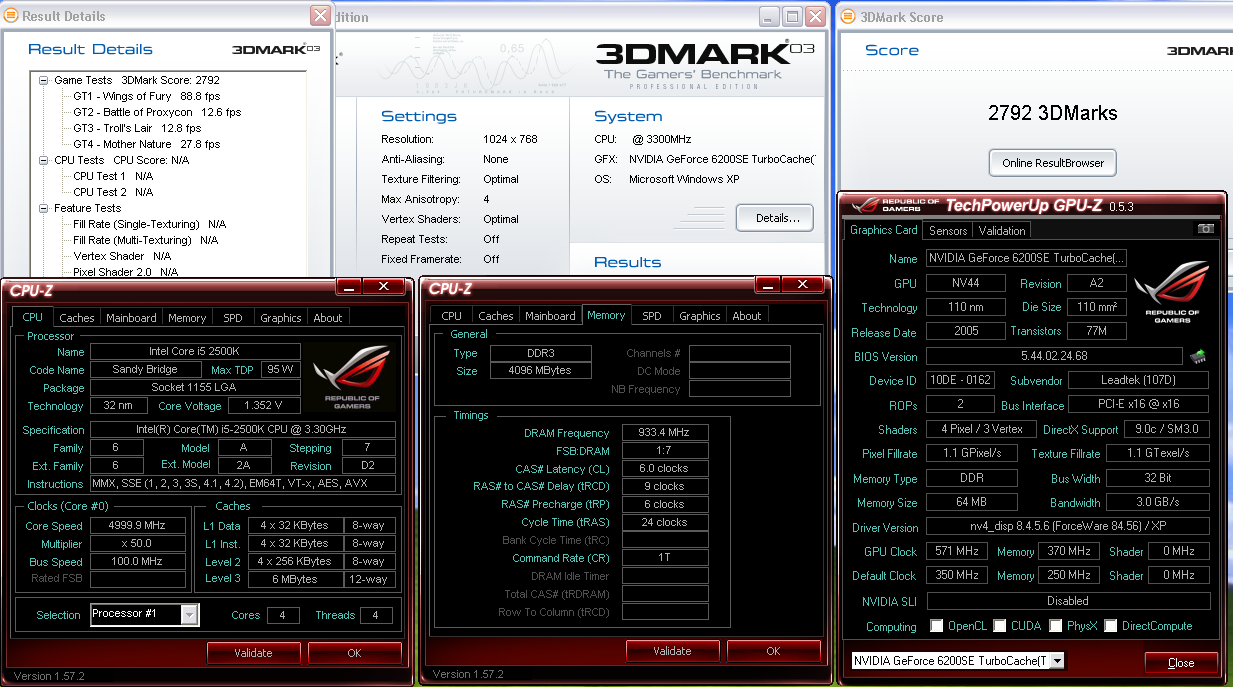Close the CPU-Z Memory window
Image resolution: width=1233 pixels, height=687 pixels.
pyautogui.click(x=802, y=287)
